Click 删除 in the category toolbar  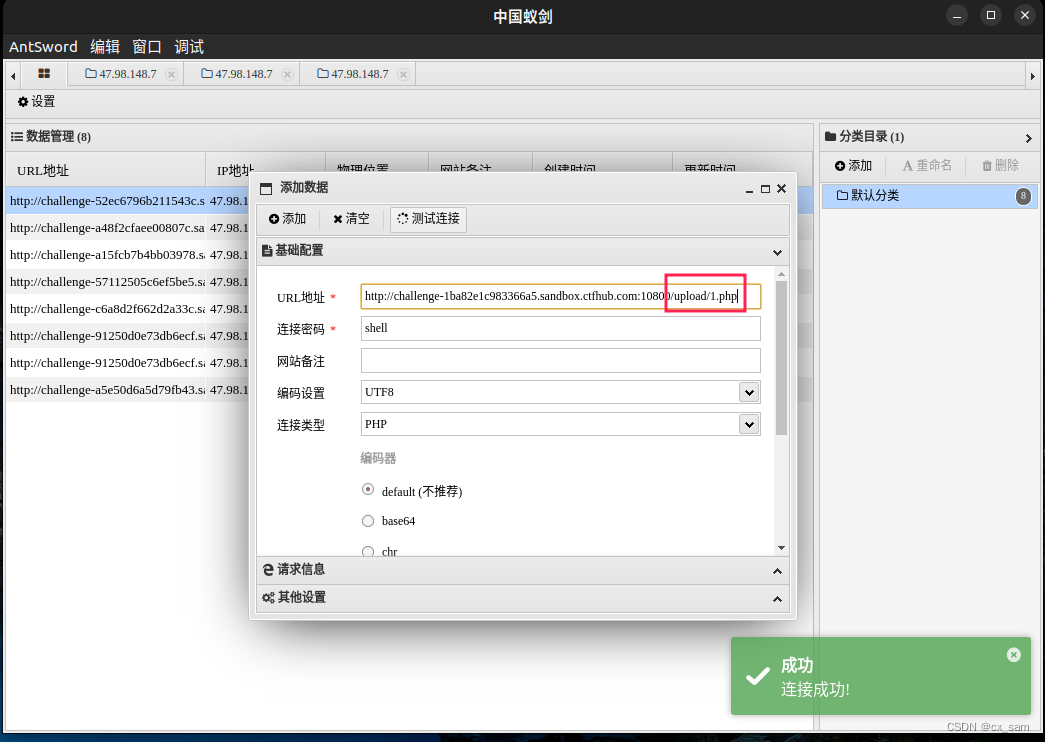tap(1000, 165)
